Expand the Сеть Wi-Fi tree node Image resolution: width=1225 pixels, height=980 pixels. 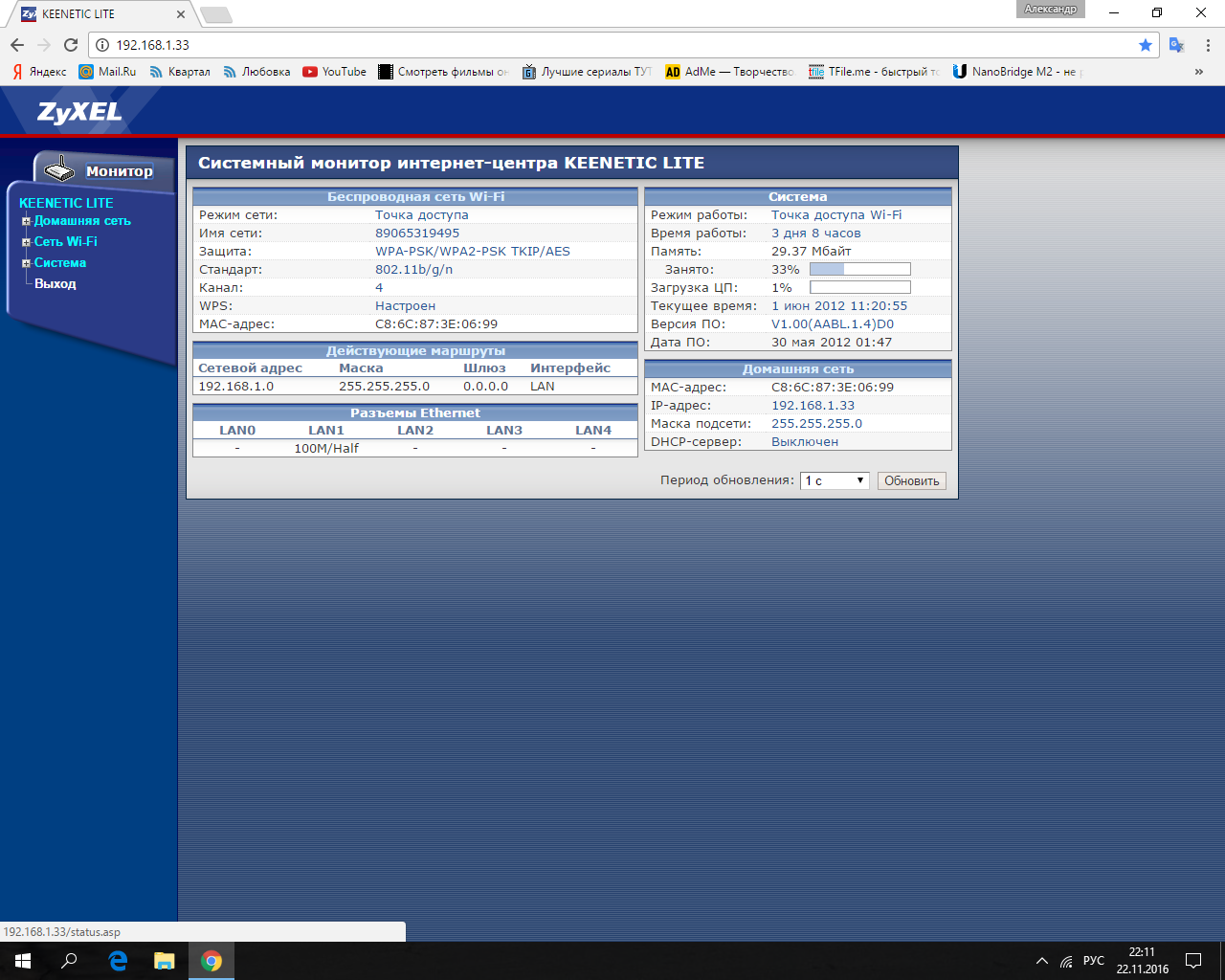pos(27,242)
